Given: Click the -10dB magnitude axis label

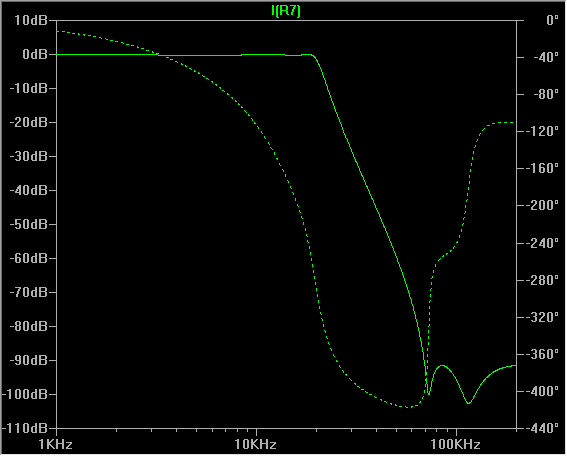Looking at the screenshot, I should coord(29,88).
